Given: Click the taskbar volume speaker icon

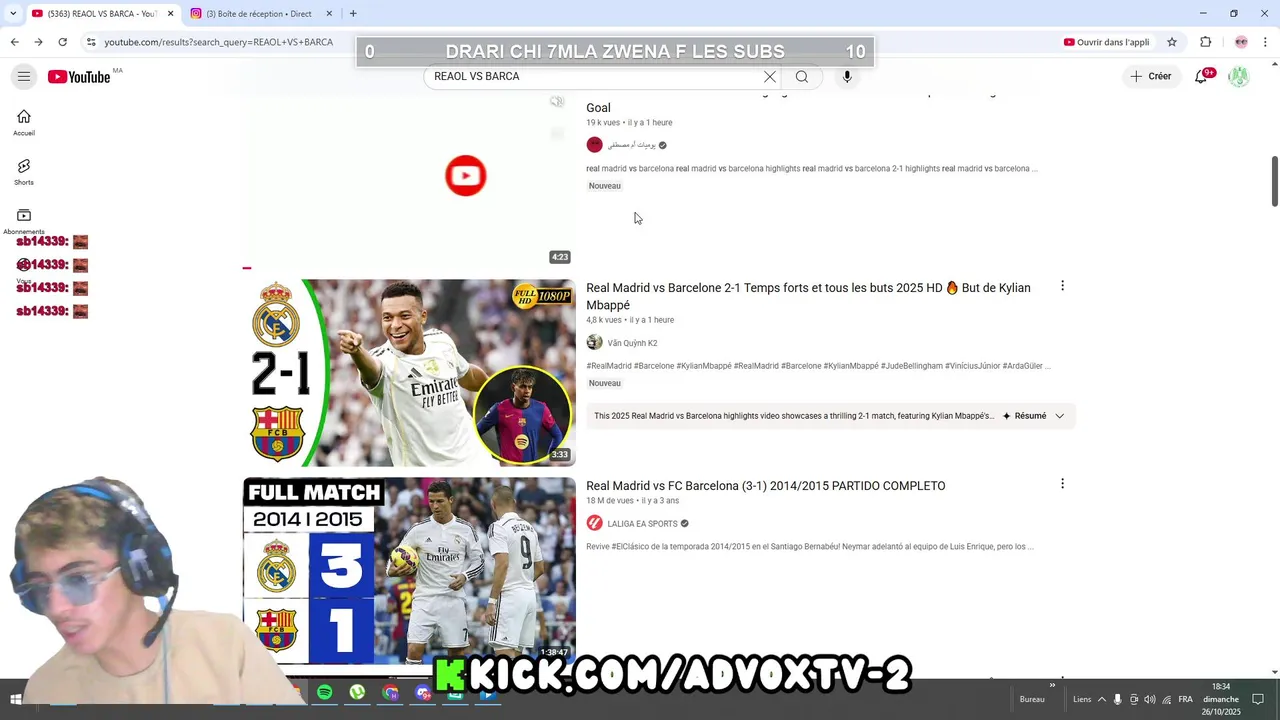Looking at the screenshot, I should [1150, 699].
